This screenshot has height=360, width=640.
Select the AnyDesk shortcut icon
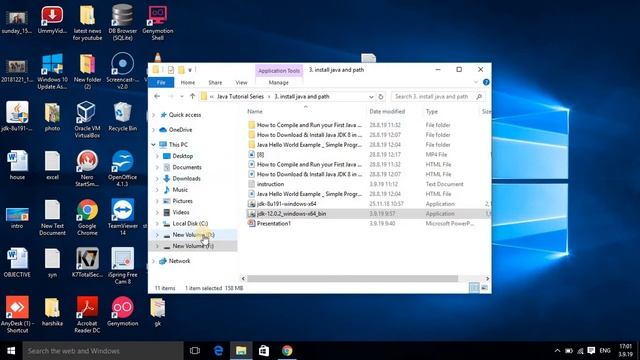coord(17,315)
